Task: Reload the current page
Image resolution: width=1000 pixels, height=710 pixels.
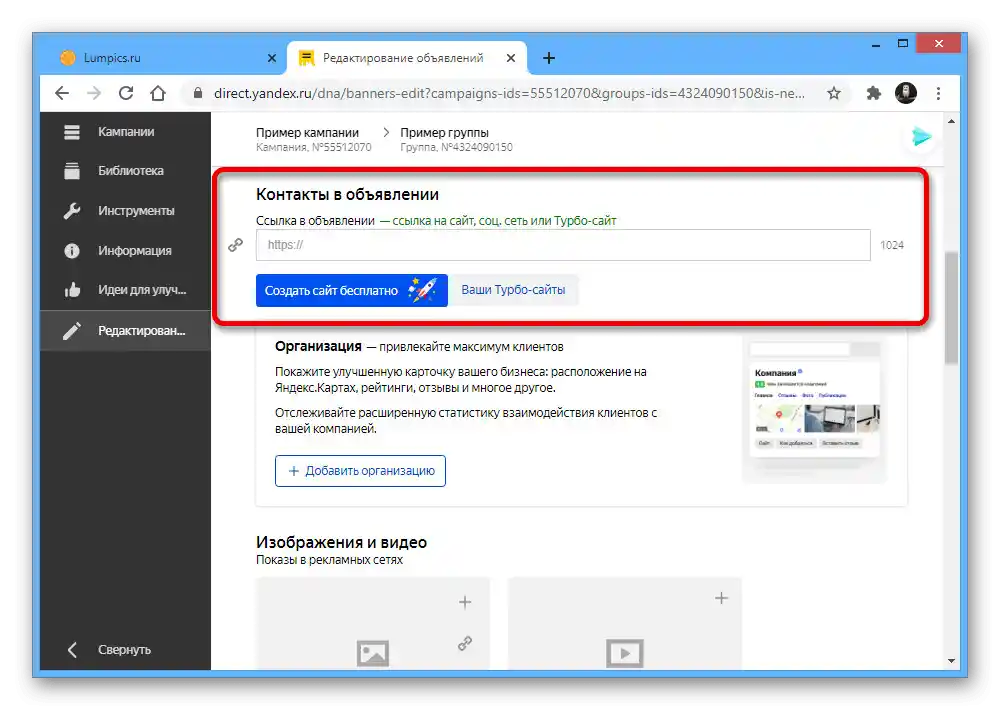Action: (126, 93)
